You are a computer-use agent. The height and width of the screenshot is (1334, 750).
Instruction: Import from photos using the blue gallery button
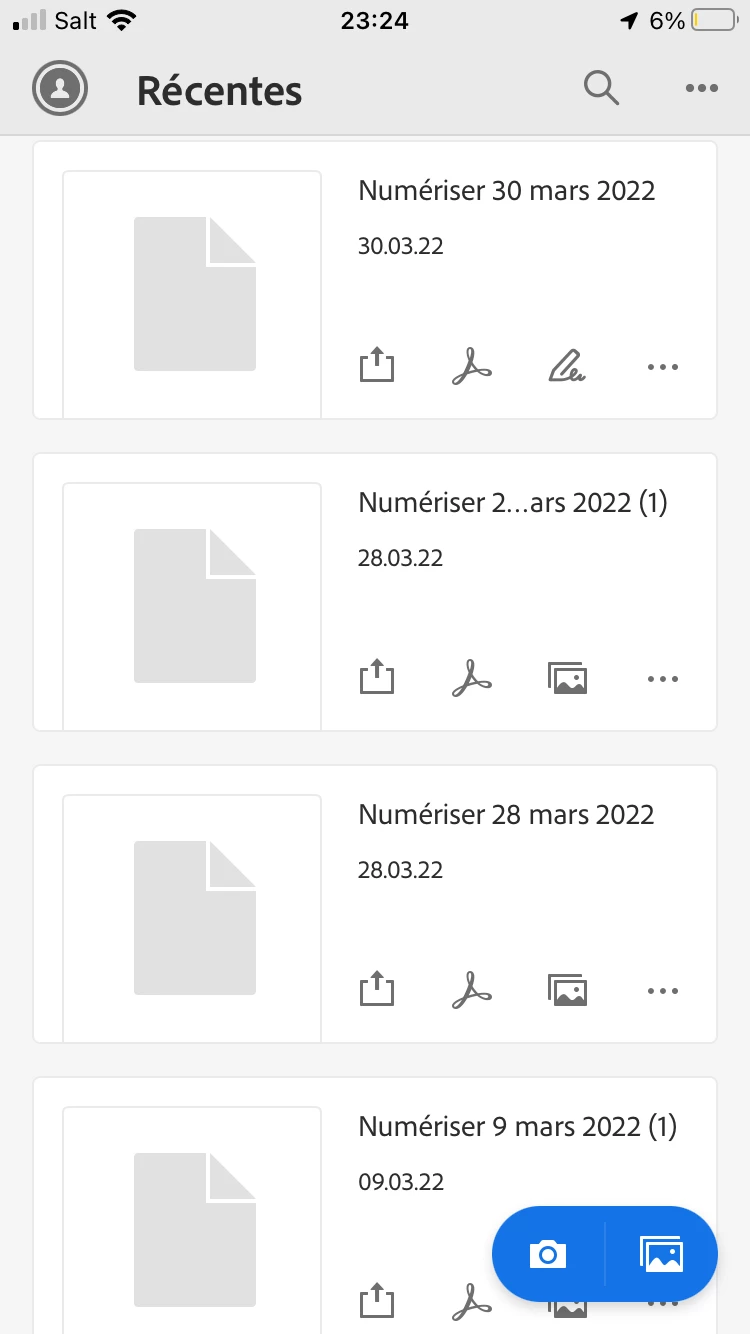click(x=662, y=1253)
